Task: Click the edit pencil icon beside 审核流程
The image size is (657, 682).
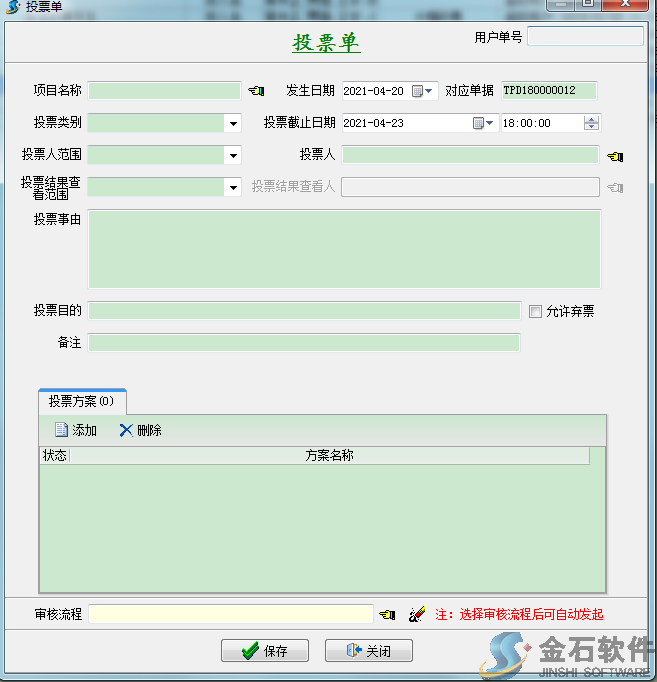Action: (417, 614)
